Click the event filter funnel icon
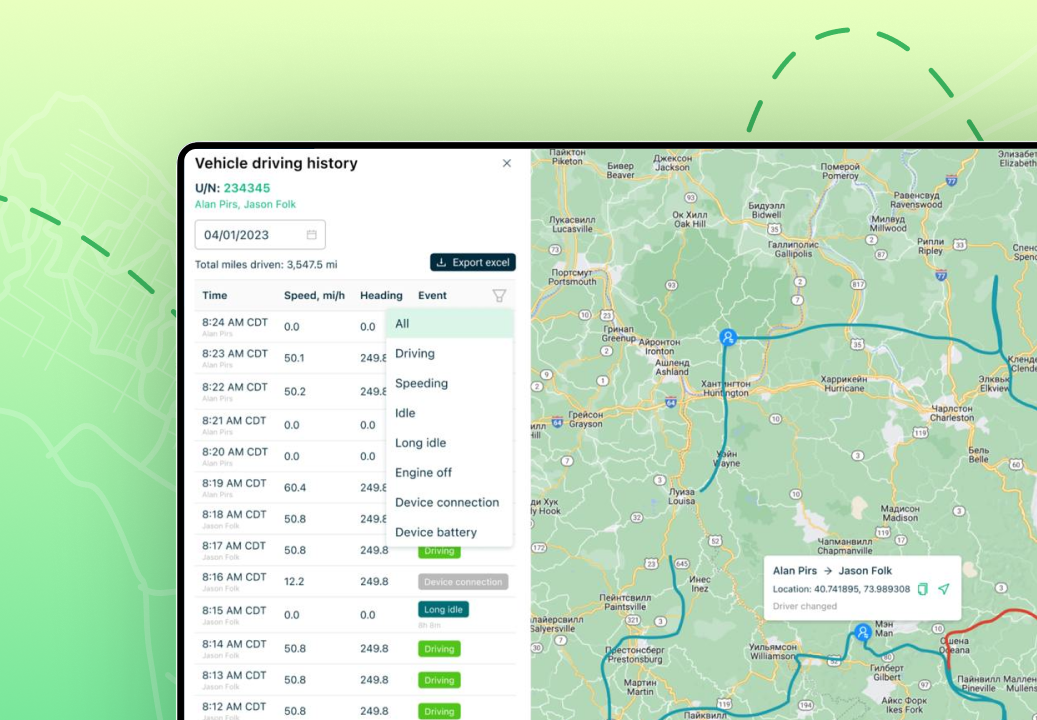 click(499, 295)
